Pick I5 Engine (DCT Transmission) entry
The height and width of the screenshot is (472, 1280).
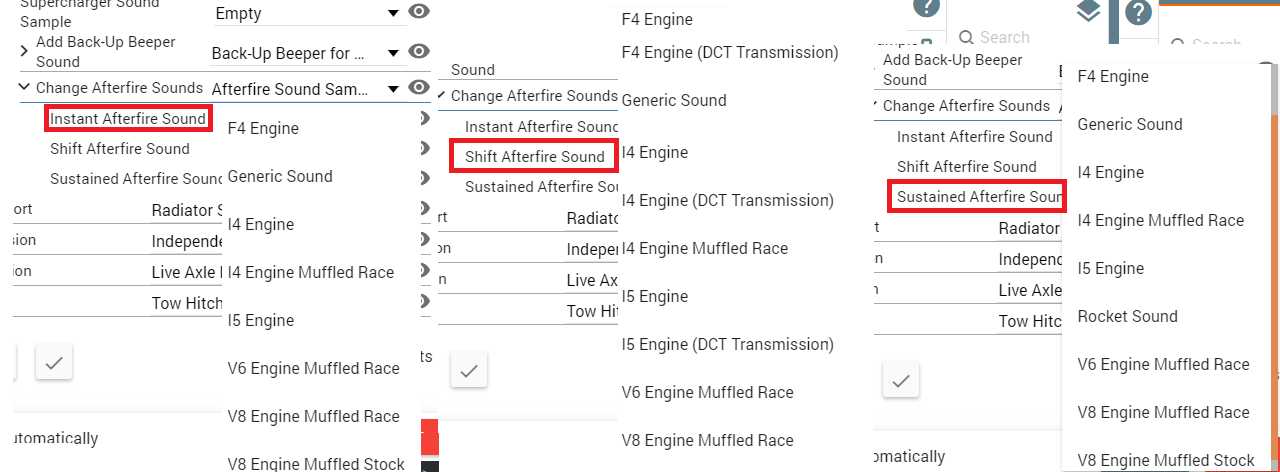(x=727, y=344)
